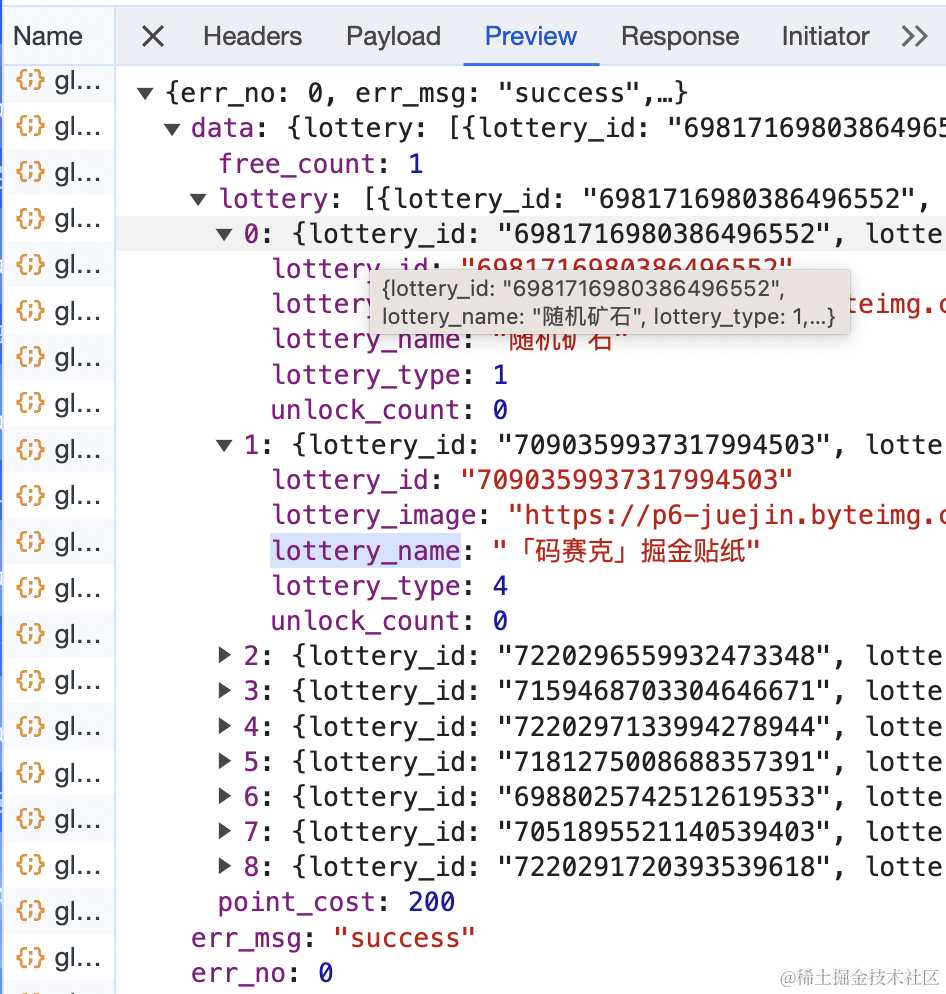The image size is (946, 994).
Task: Click lottery_type: 4 property
Action: [390, 586]
